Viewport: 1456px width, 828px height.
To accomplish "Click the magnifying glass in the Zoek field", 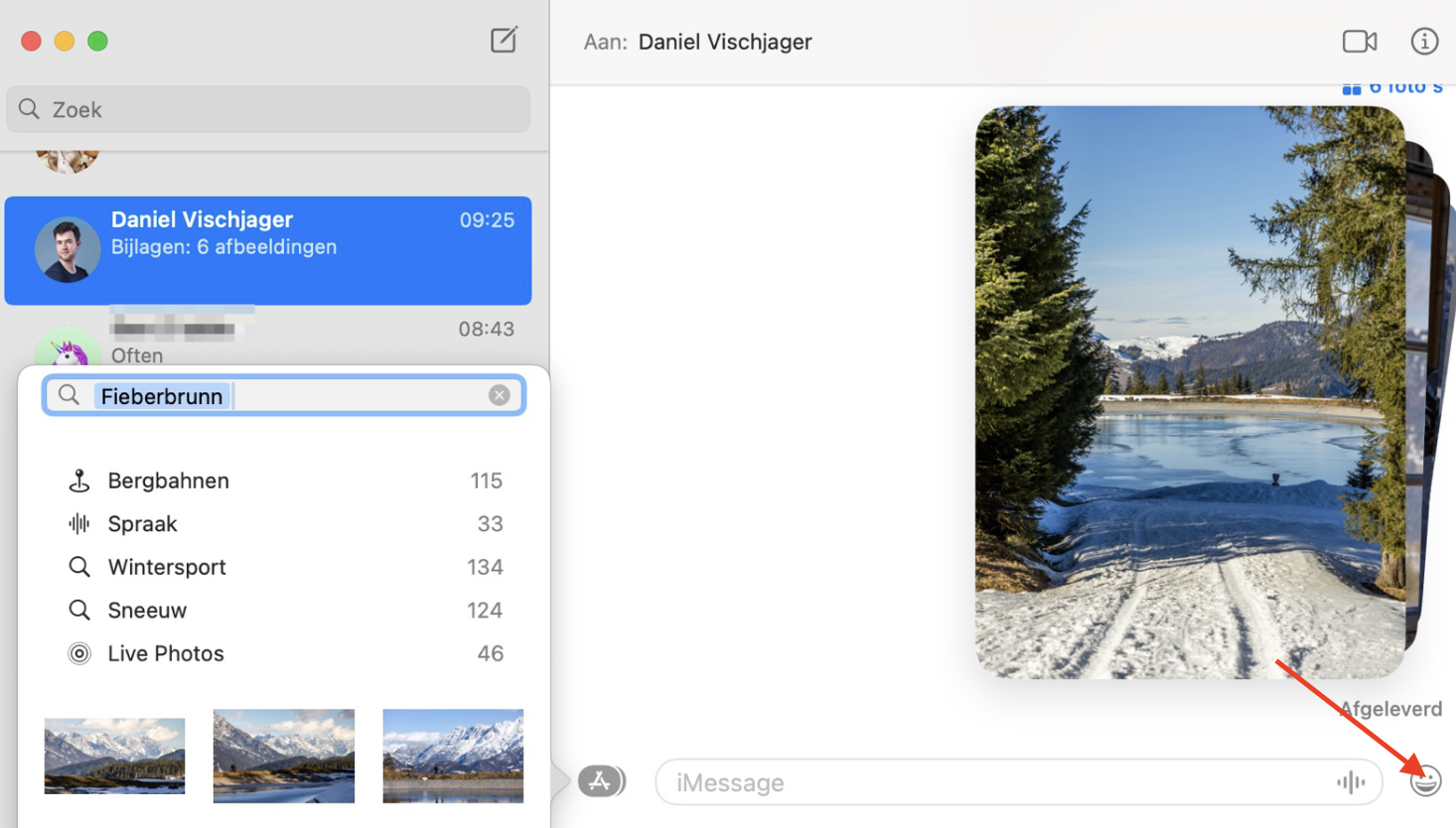I will coord(28,109).
